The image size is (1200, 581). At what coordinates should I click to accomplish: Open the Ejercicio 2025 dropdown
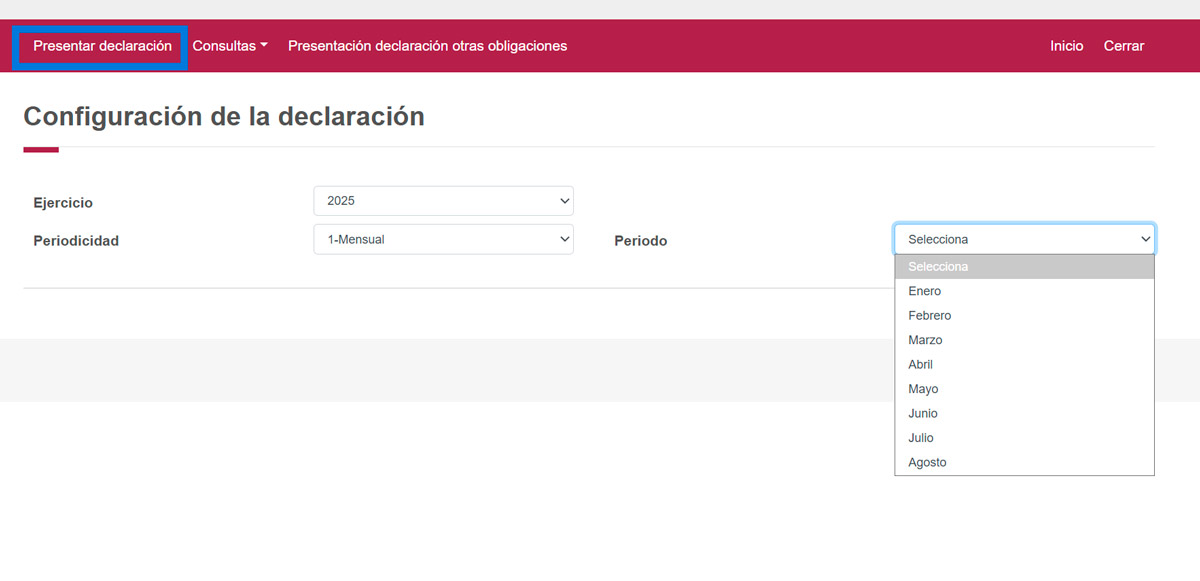pyautogui.click(x=443, y=201)
